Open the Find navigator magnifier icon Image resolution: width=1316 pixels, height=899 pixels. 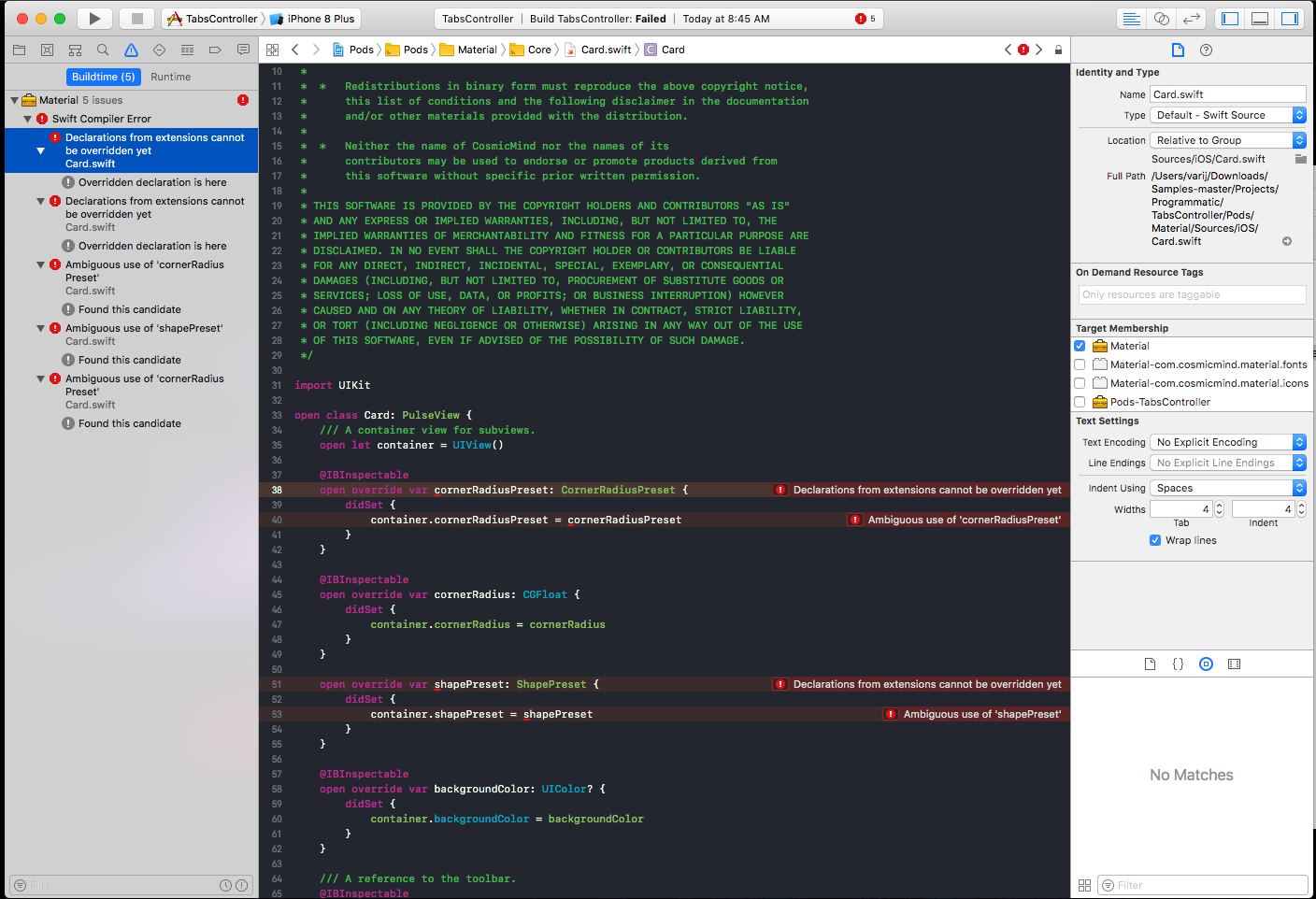(103, 50)
